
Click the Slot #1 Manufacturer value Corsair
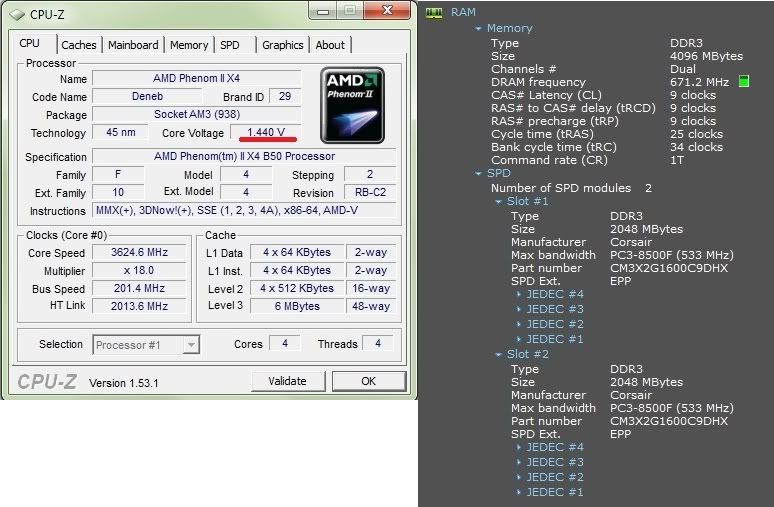(631, 242)
